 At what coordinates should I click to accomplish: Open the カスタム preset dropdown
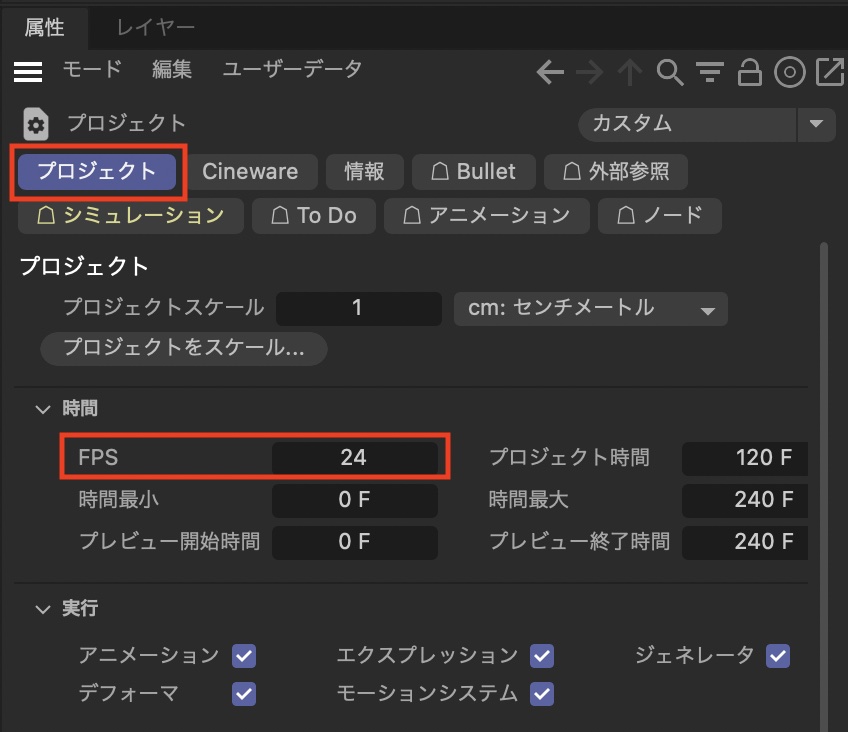[815, 125]
